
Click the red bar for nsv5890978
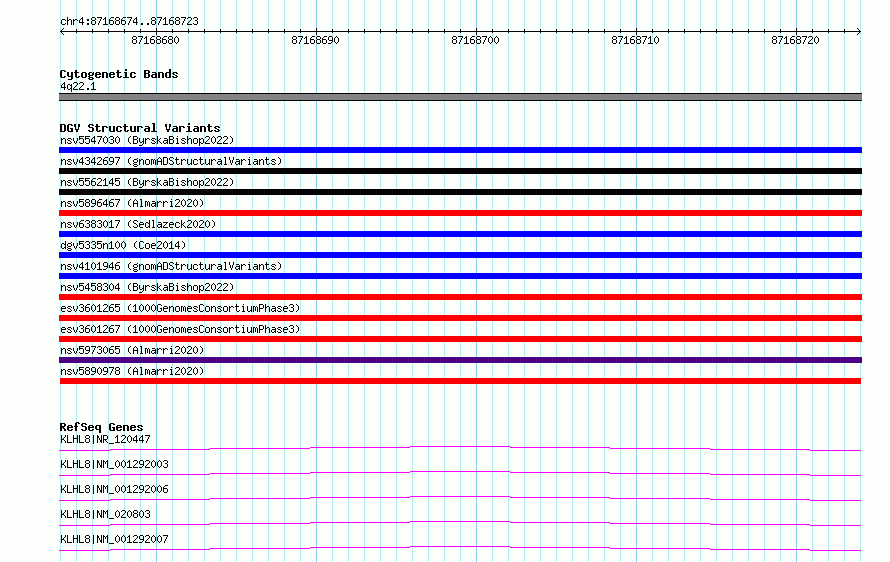point(460,381)
